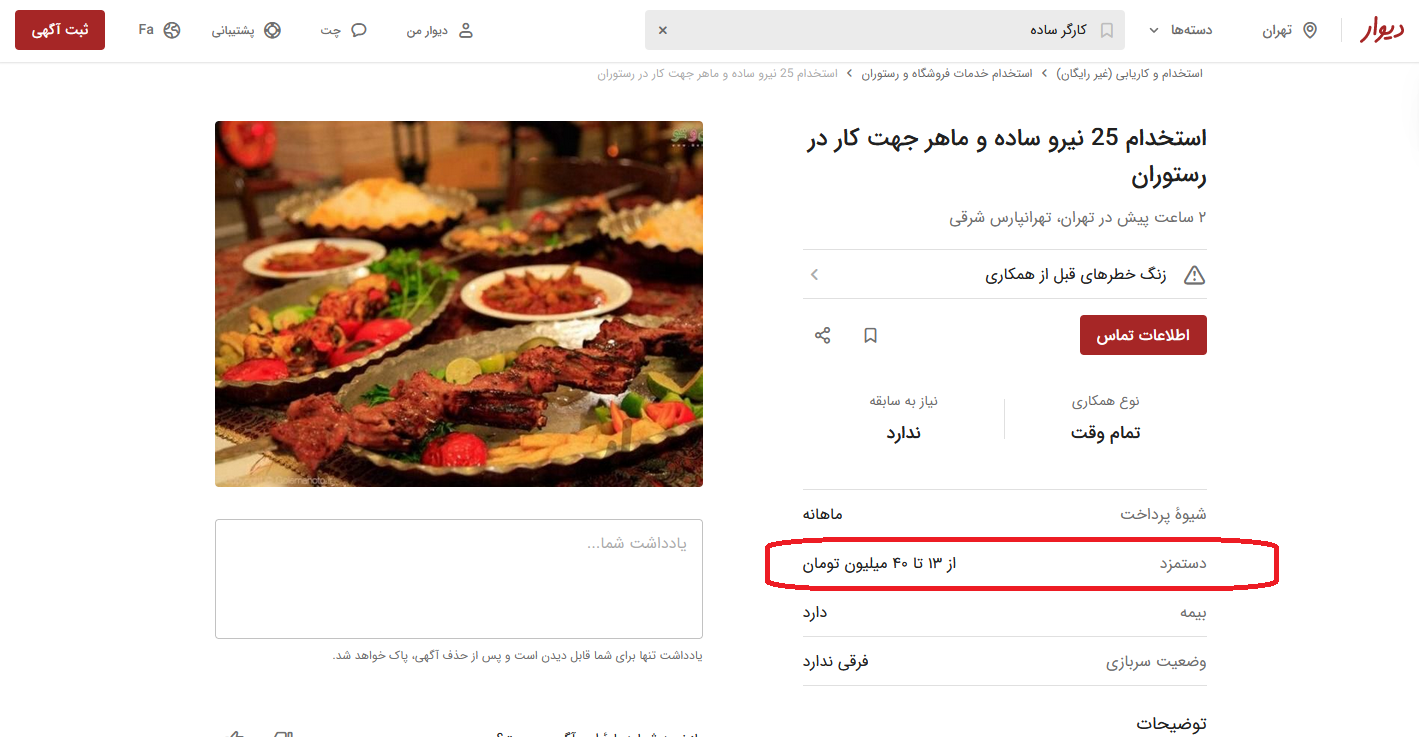
Task: Bookmark this job ad
Action: pos(870,335)
